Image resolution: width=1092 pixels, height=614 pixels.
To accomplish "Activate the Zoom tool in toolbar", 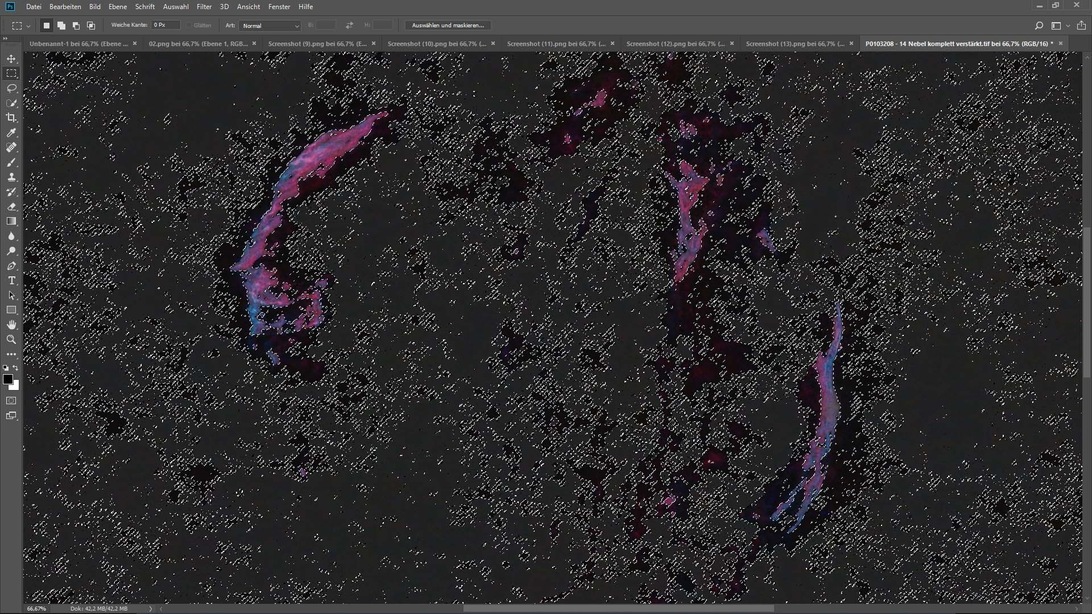I will [x=11, y=340].
